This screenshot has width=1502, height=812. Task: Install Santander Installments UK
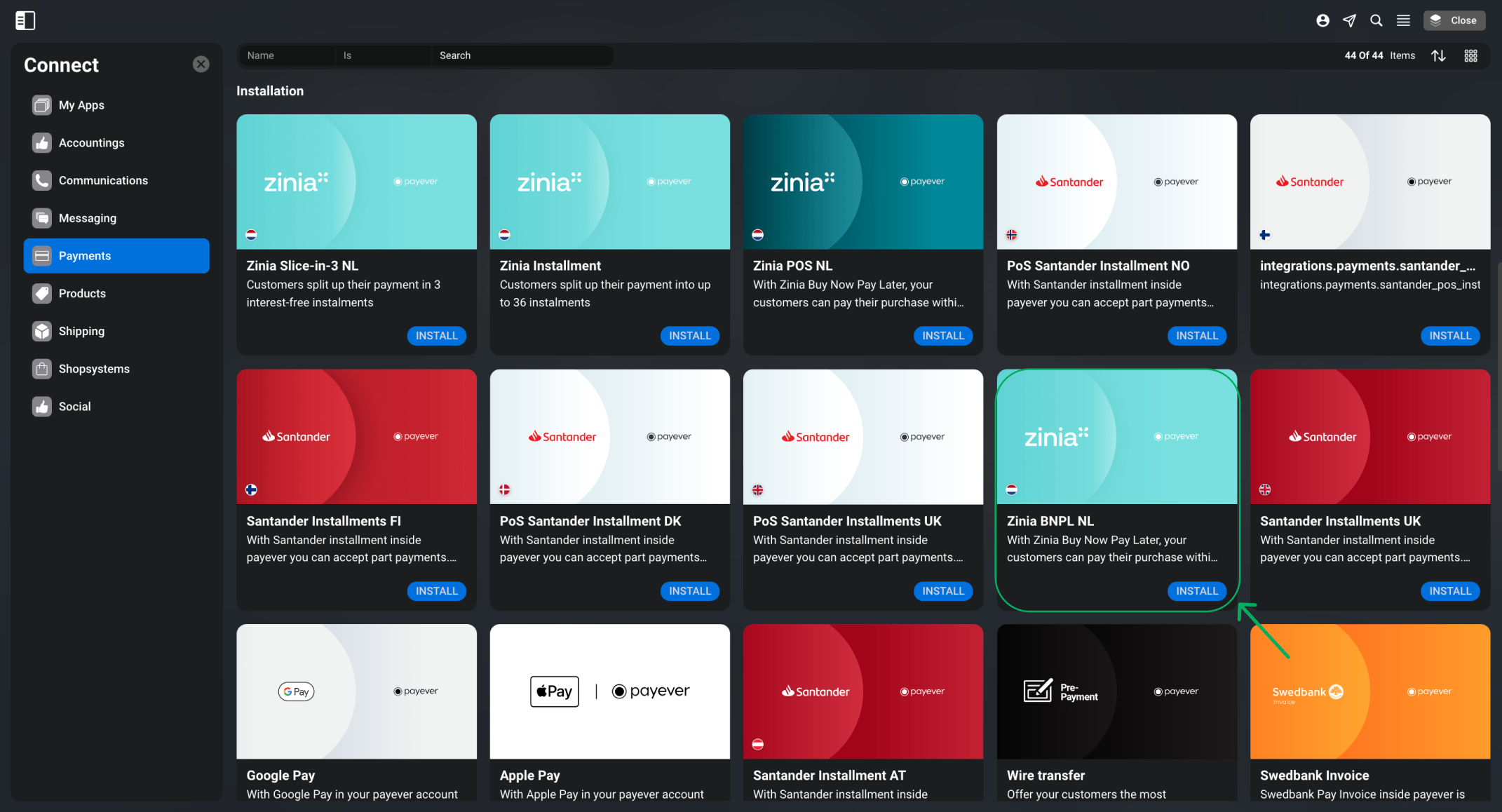click(x=1450, y=591)
